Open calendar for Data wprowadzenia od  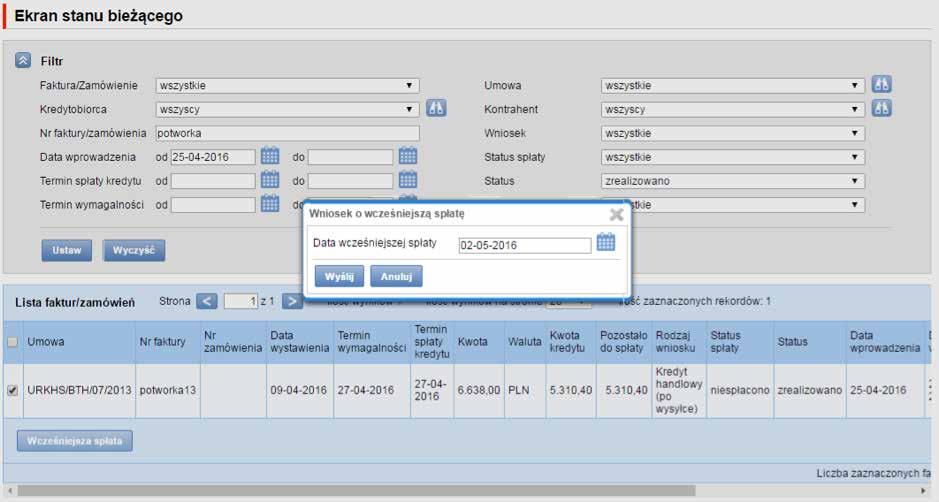point(270,156)
